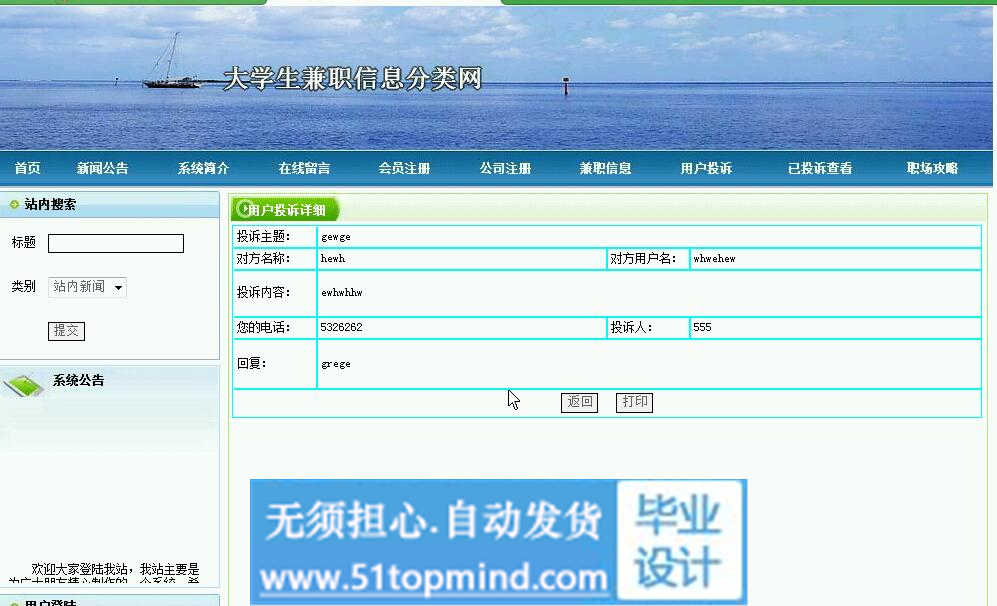Click the 投诉内容 label cell
The image size is (997, 606).
(x=275, y=293)
